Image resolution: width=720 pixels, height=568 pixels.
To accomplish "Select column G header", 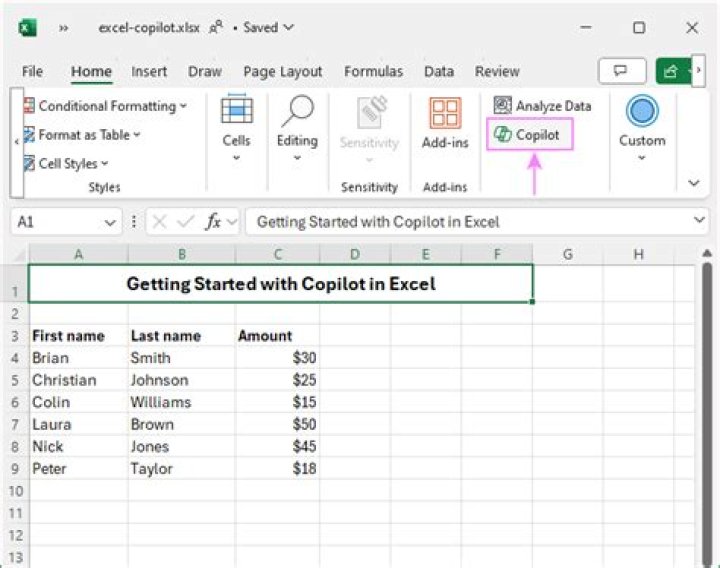I will point(568,254).
